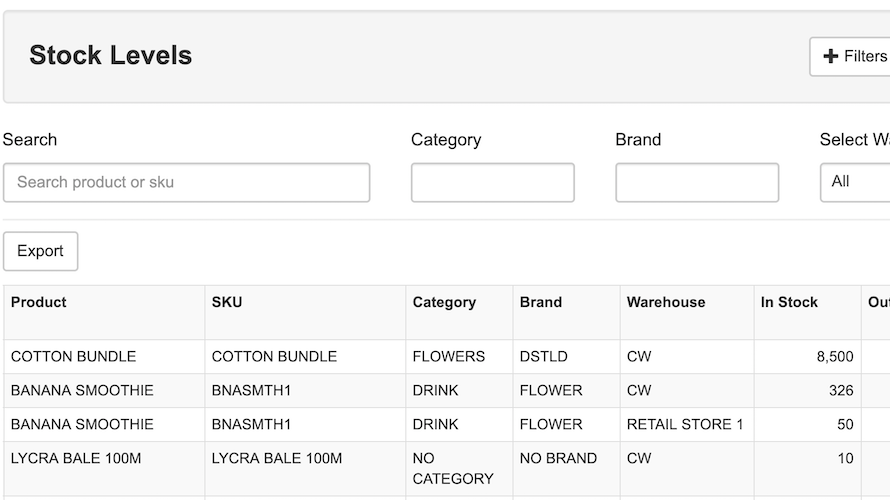The width and height of the screenshot is (890, 500).
Task: Sort by the Product column header
Action: click(39, 302)
